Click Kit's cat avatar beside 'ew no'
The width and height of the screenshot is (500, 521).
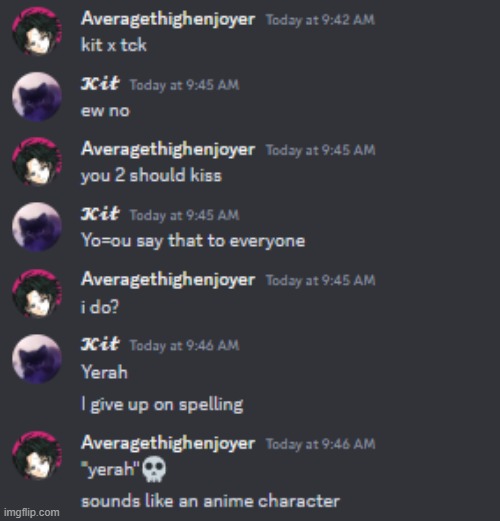tap(37, 97)
